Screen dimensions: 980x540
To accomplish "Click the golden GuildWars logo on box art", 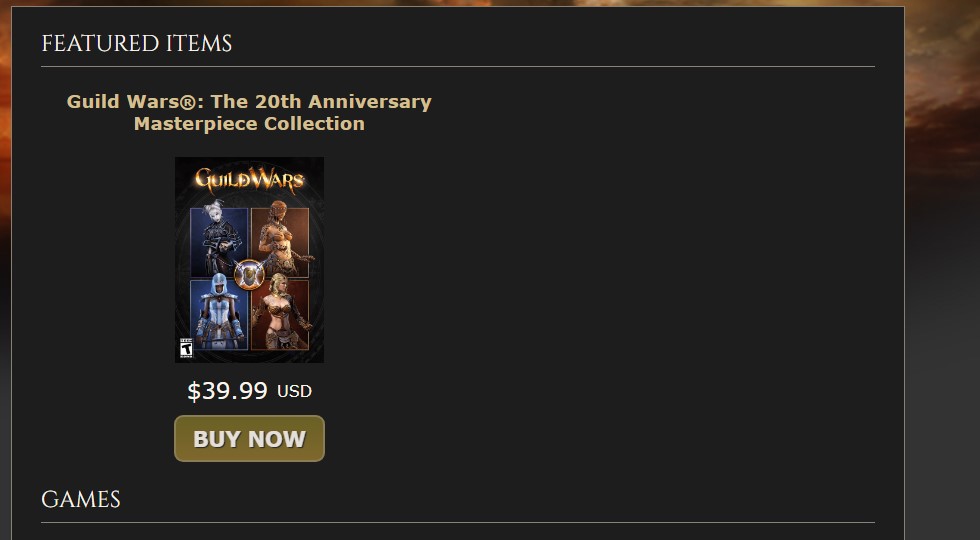I will click(x=249, y=180).
